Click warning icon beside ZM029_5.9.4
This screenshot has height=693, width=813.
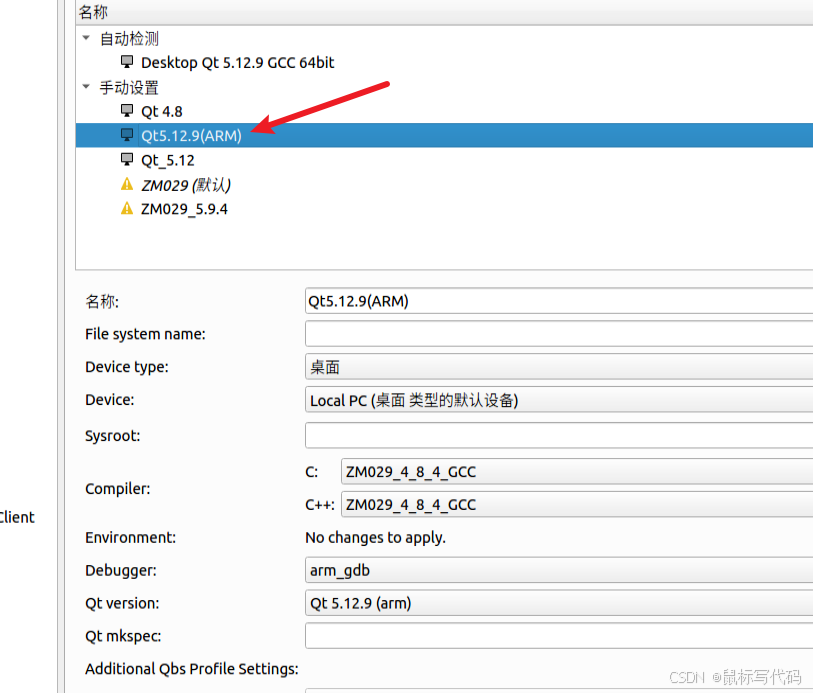click(127, 208)
